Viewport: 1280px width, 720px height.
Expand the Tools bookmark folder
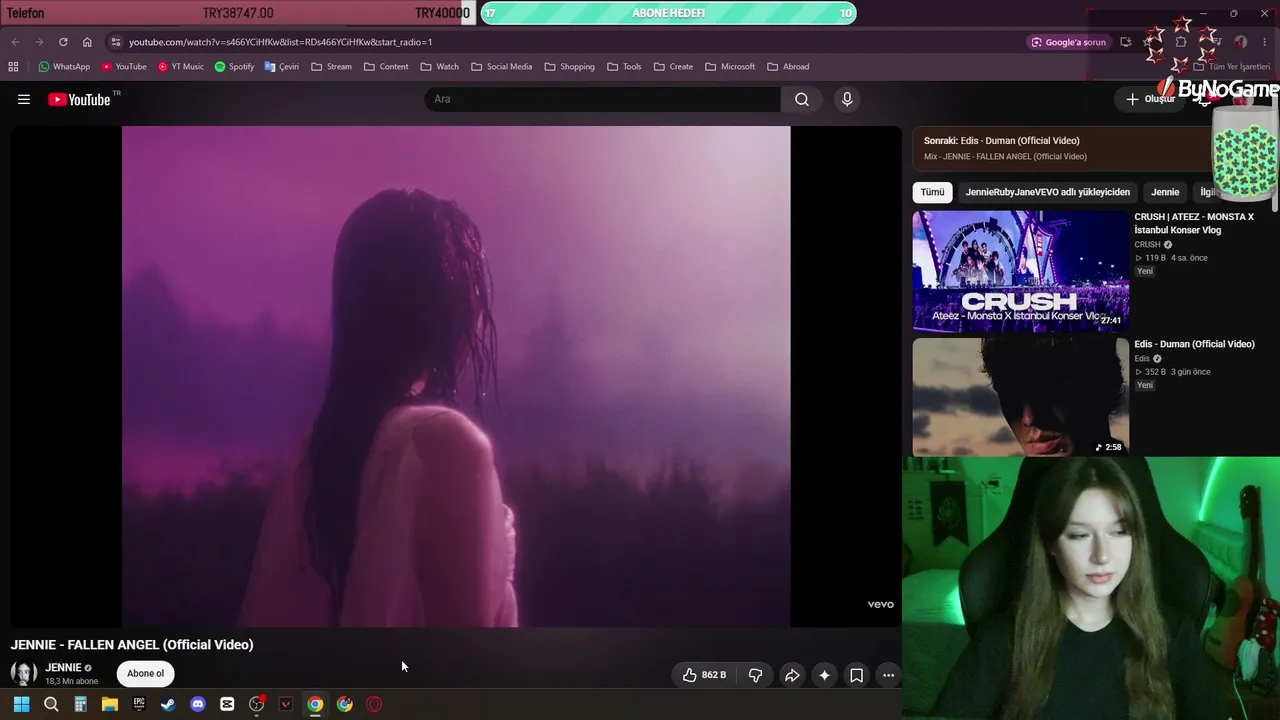click(625, 67)
